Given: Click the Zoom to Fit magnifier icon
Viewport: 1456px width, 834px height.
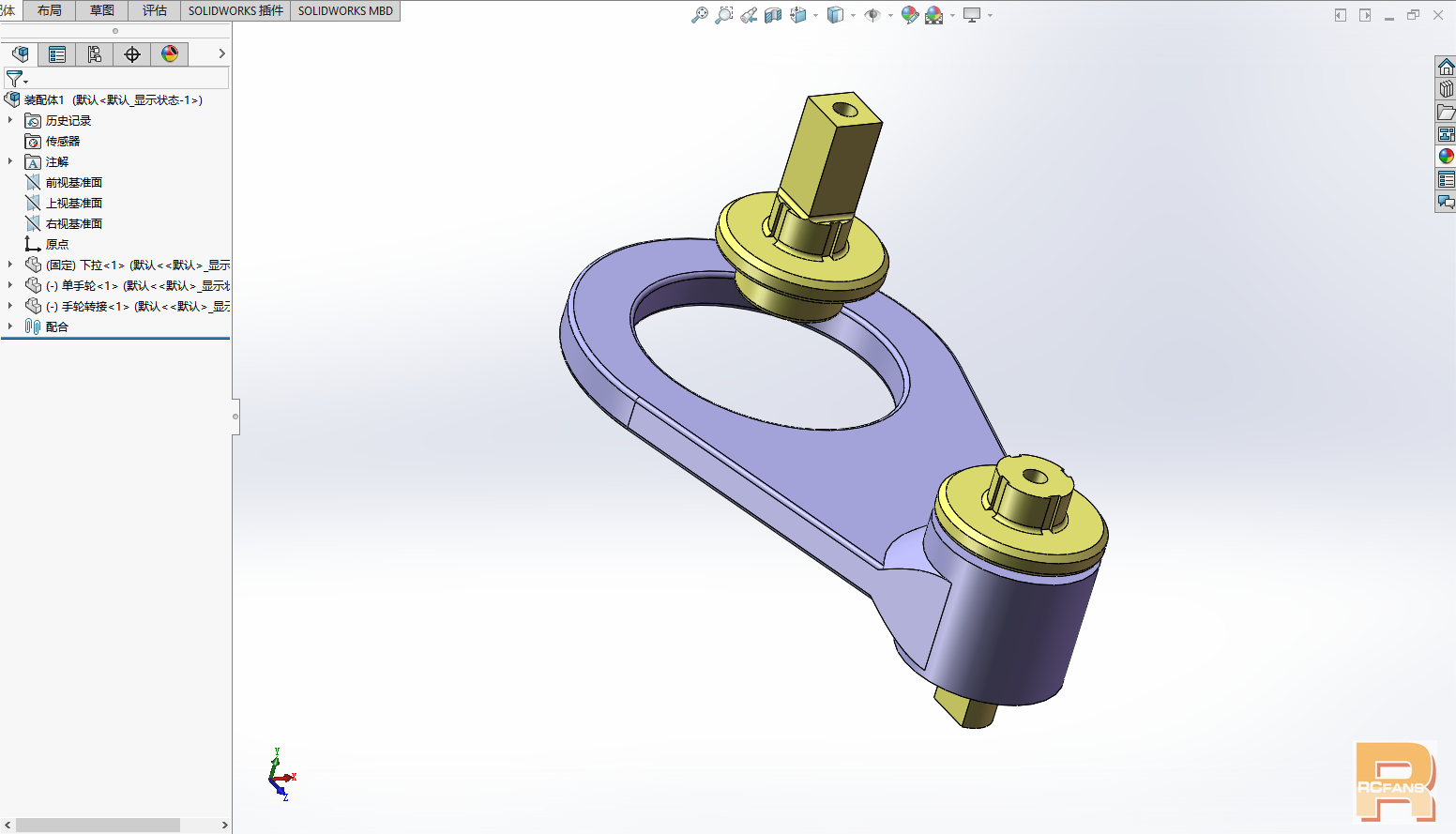Looking at the screenshot, I should pos(700,15).
